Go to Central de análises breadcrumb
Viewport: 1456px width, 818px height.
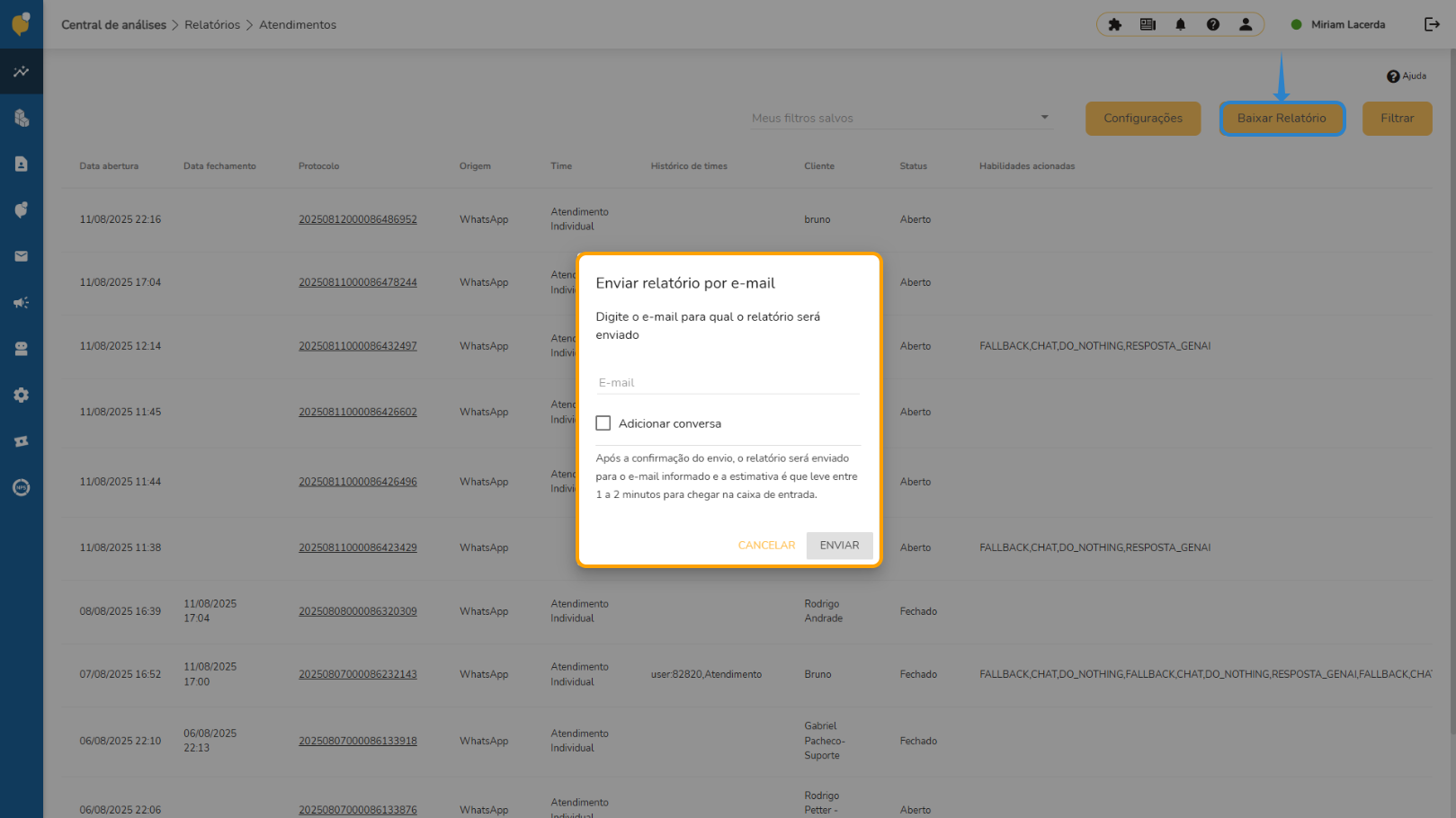113,25
